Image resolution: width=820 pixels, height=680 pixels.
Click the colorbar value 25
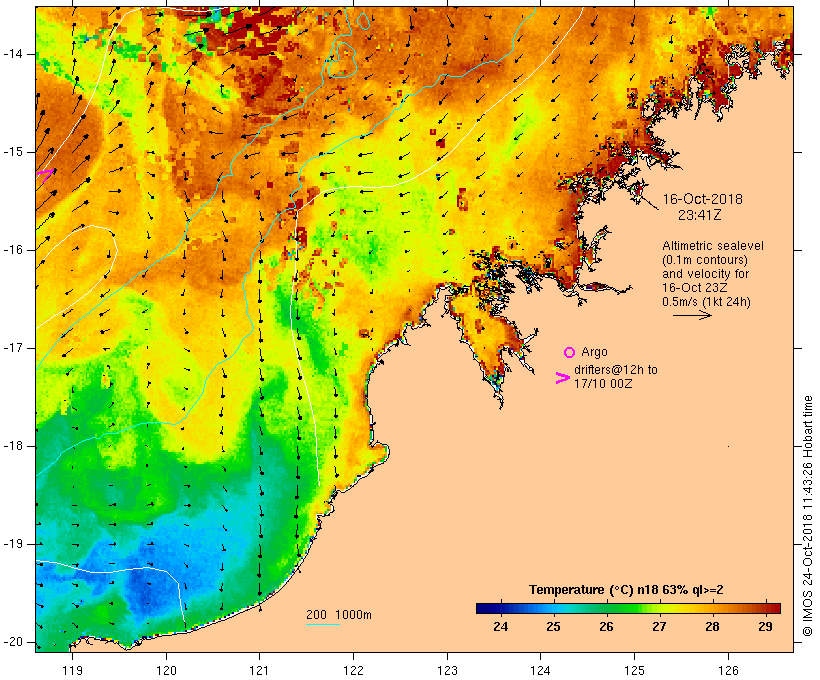click(x=553, y=626)
